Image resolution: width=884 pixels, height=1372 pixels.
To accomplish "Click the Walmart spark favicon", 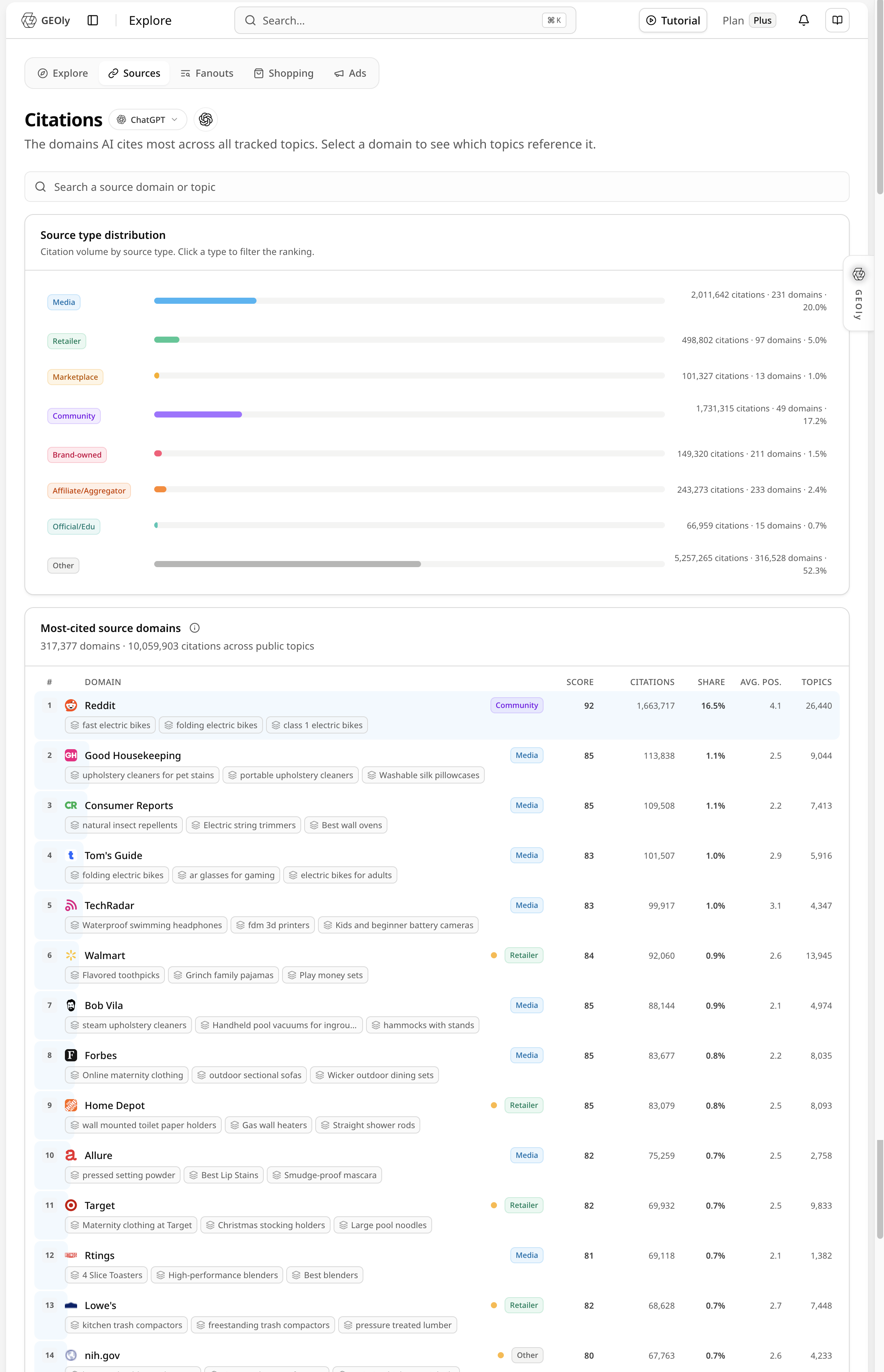I will (x=71, y=955).
